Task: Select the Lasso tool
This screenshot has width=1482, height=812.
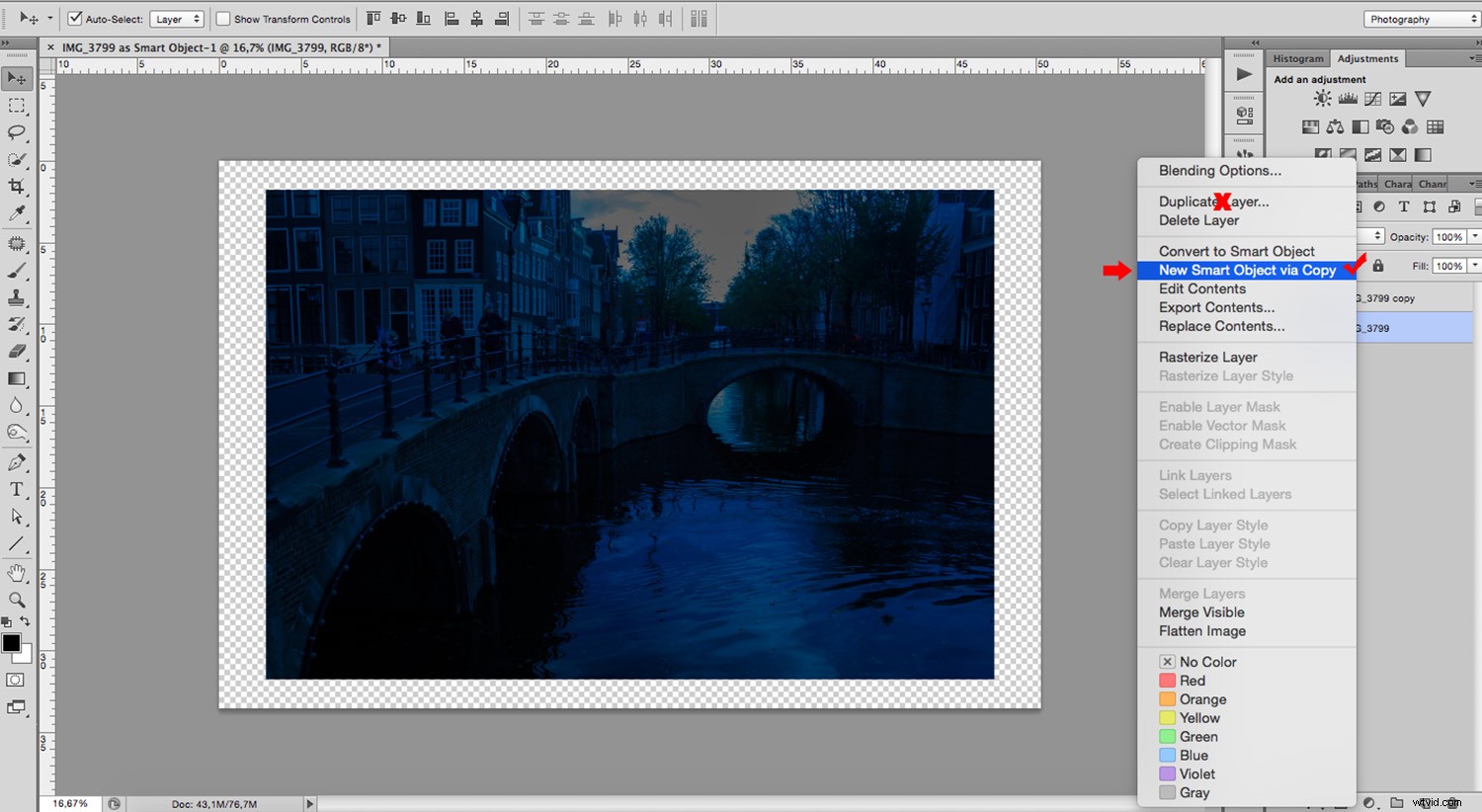Action: click(x=15, y=133)
